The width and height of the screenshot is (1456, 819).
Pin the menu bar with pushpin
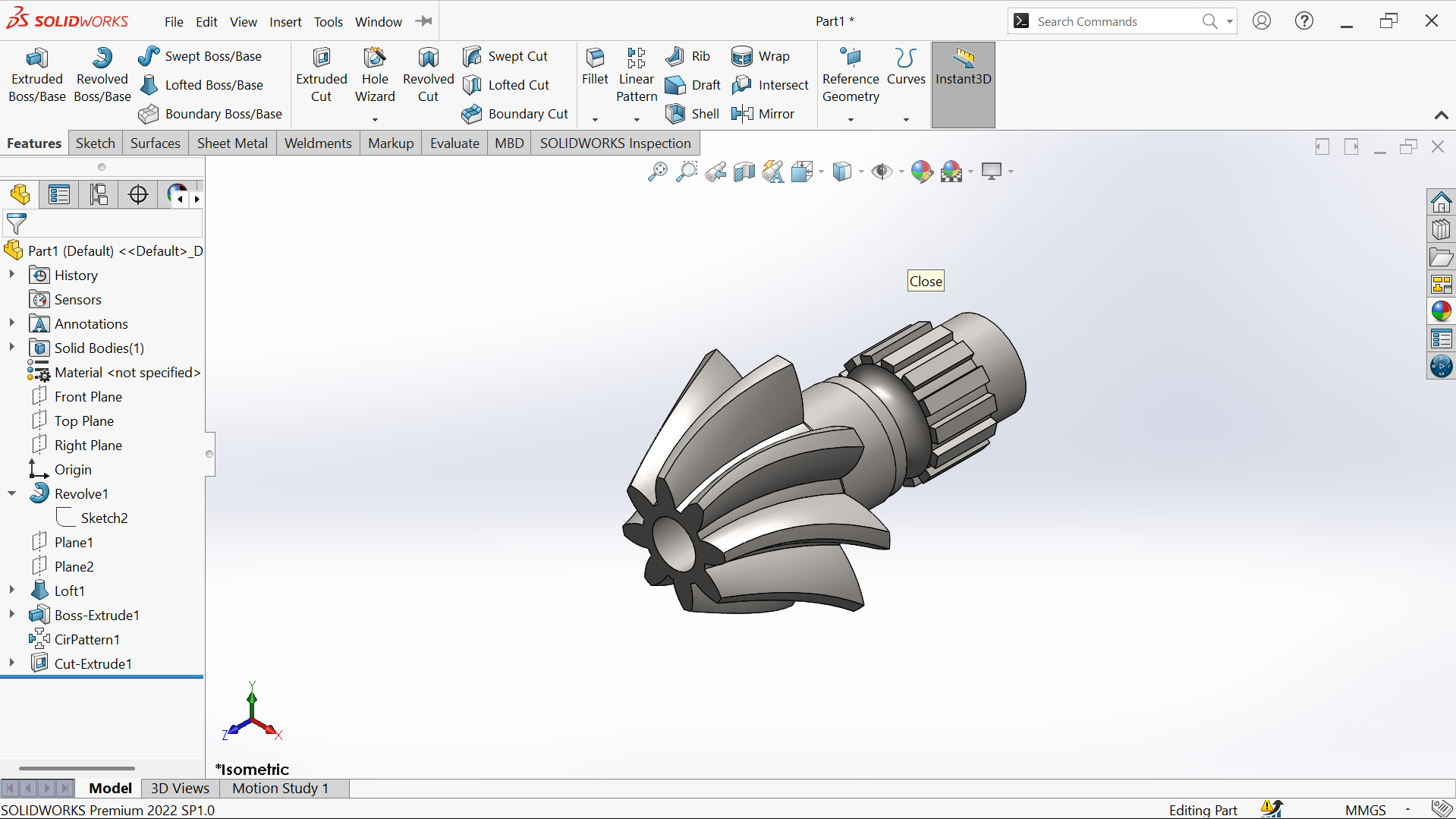(x=424, y=21)
